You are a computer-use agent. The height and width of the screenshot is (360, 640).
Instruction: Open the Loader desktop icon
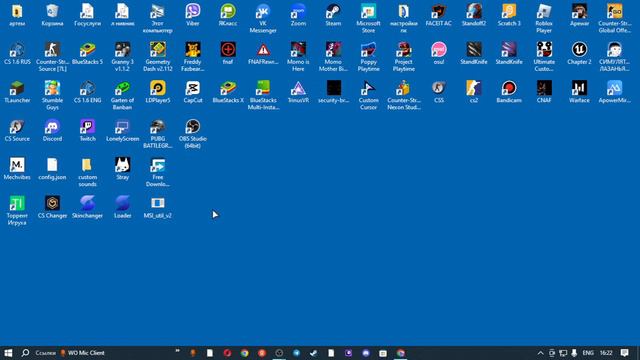click(122, 207)
